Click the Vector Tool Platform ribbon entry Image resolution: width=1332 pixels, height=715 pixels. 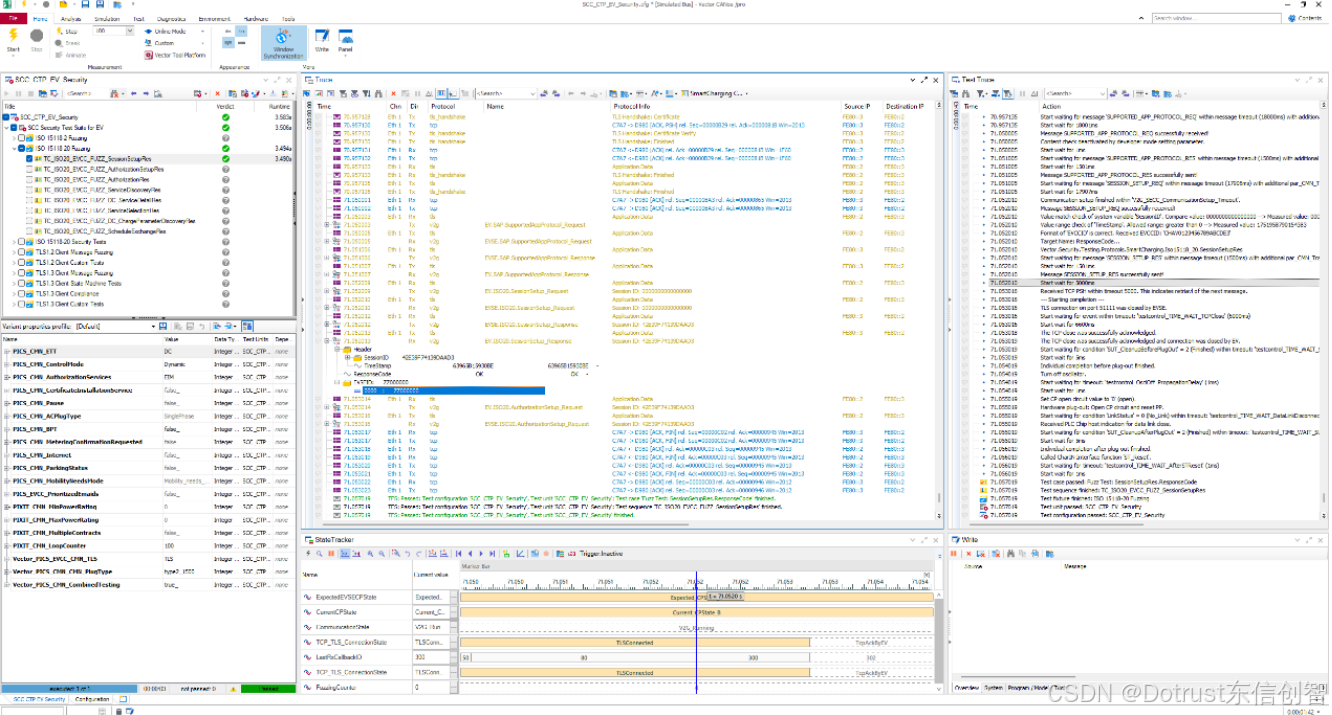[176, 55]
